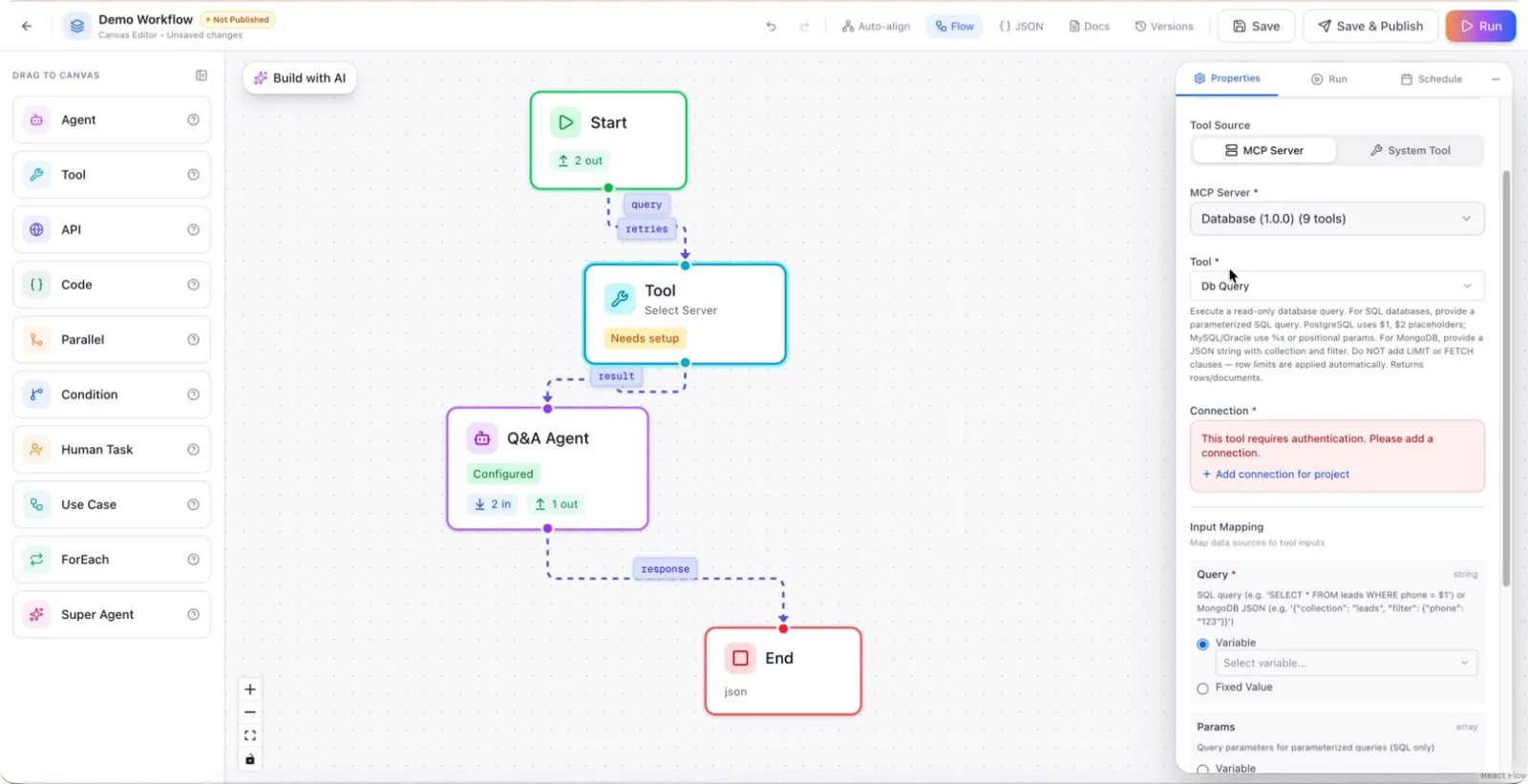Viewport: 1528px width, 784px height.
Task: Click the orange Run button
Action: [1480, 27]
